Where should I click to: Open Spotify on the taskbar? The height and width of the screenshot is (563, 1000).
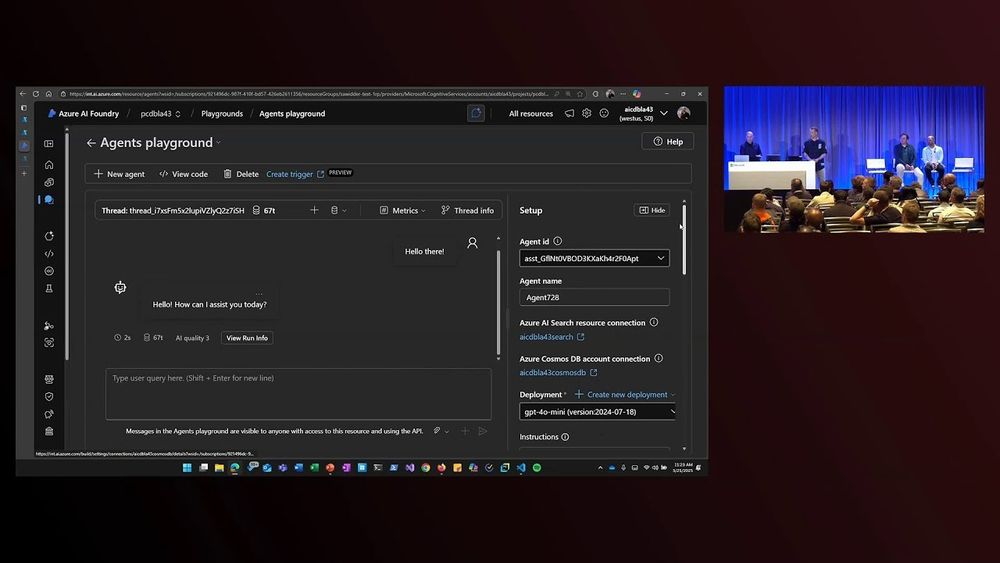tap(537, 467)
